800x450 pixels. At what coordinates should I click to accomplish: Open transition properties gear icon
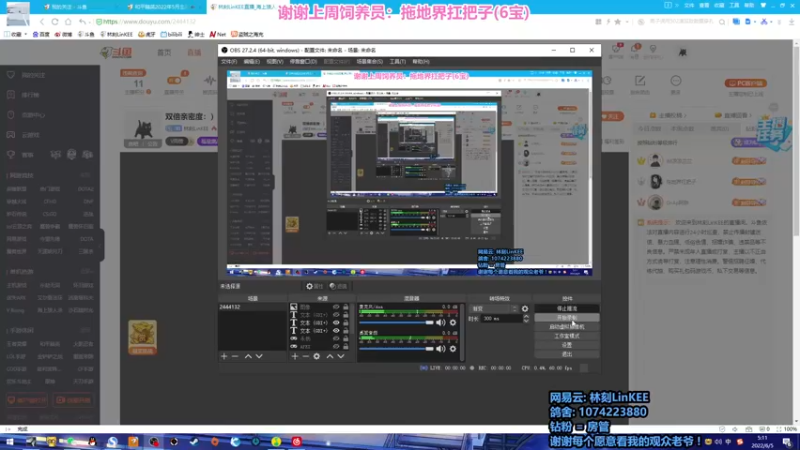click(525, 309)
